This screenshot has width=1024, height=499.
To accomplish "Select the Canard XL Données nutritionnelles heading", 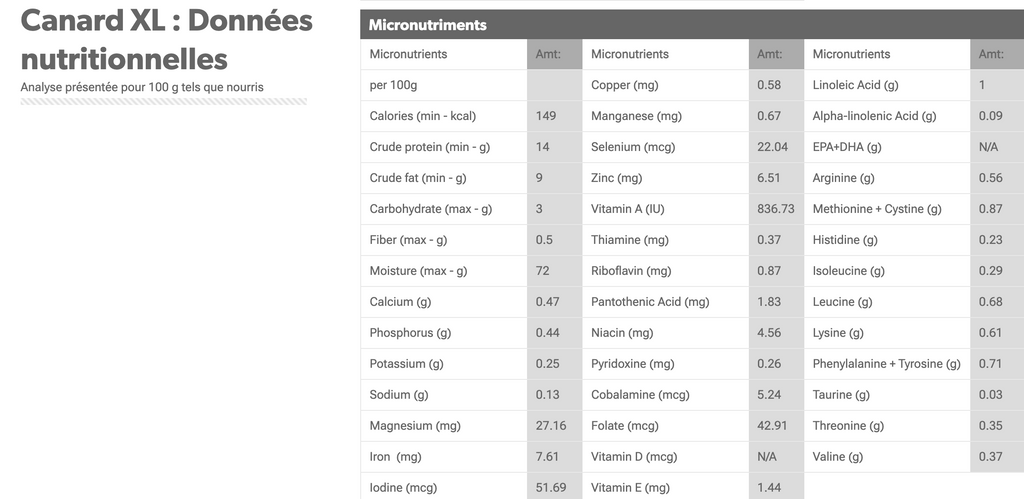I will click(x=167, y=40).
